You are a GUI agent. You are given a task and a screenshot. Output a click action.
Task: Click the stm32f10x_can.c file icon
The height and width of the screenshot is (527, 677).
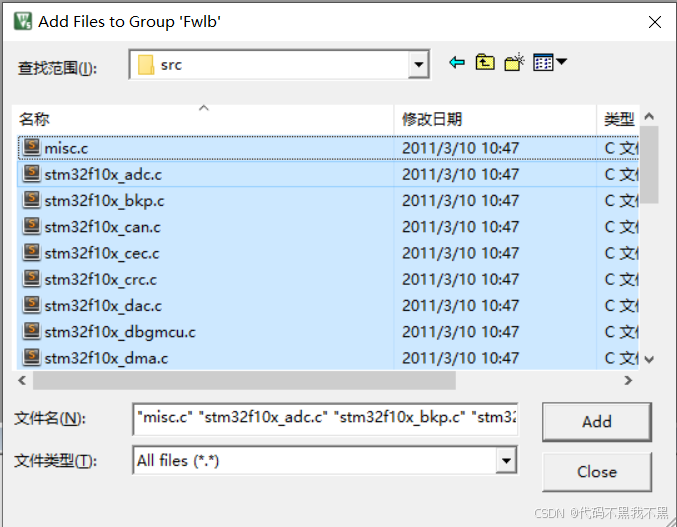click(31, 226)
